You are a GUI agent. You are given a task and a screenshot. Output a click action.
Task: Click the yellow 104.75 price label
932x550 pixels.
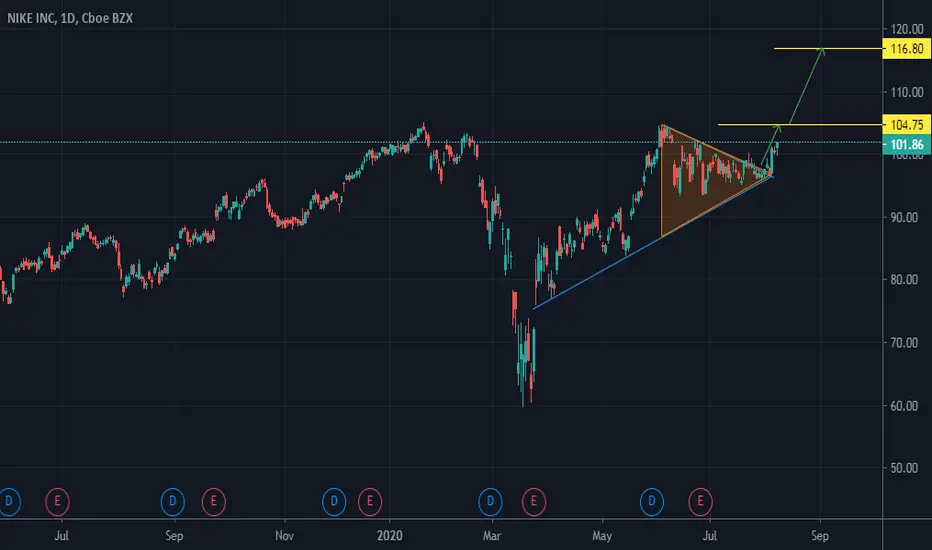(x=906, y=125)
